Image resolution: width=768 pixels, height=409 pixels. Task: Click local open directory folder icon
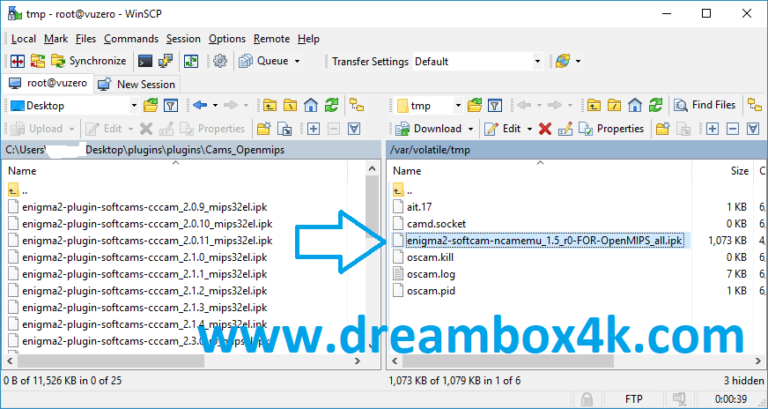coord(150,105)
